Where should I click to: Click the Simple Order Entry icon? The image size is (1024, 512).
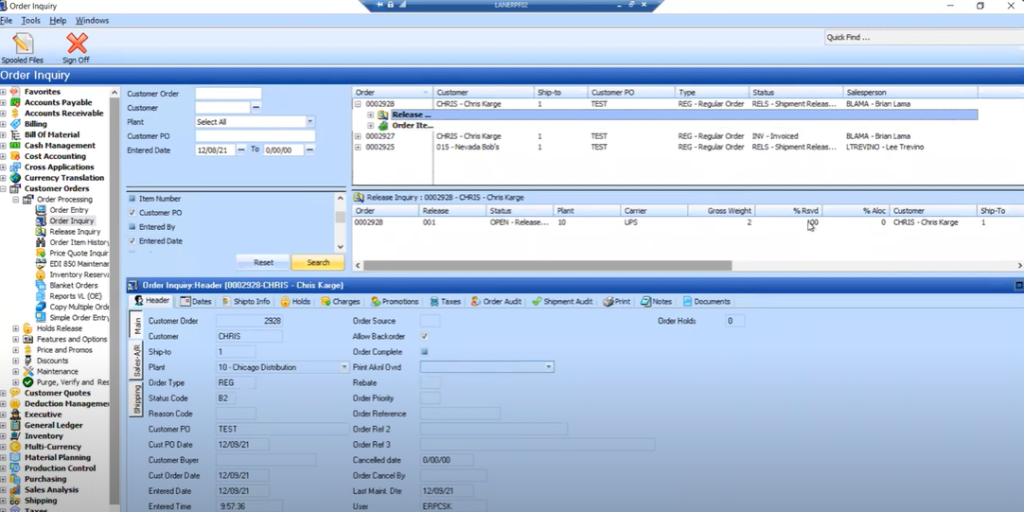tap(40, 317)
